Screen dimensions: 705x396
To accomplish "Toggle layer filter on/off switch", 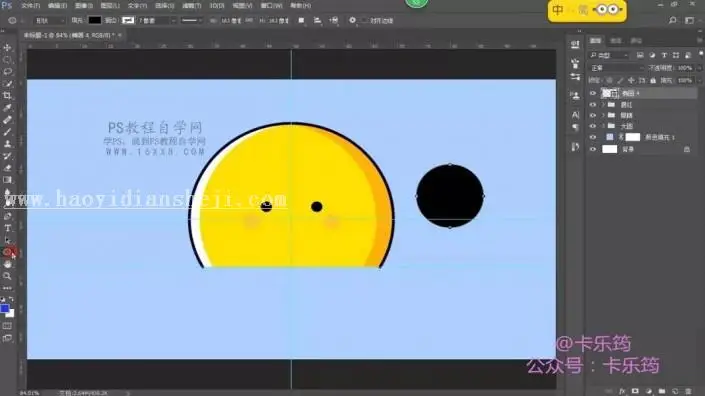I will pos(701,54).
